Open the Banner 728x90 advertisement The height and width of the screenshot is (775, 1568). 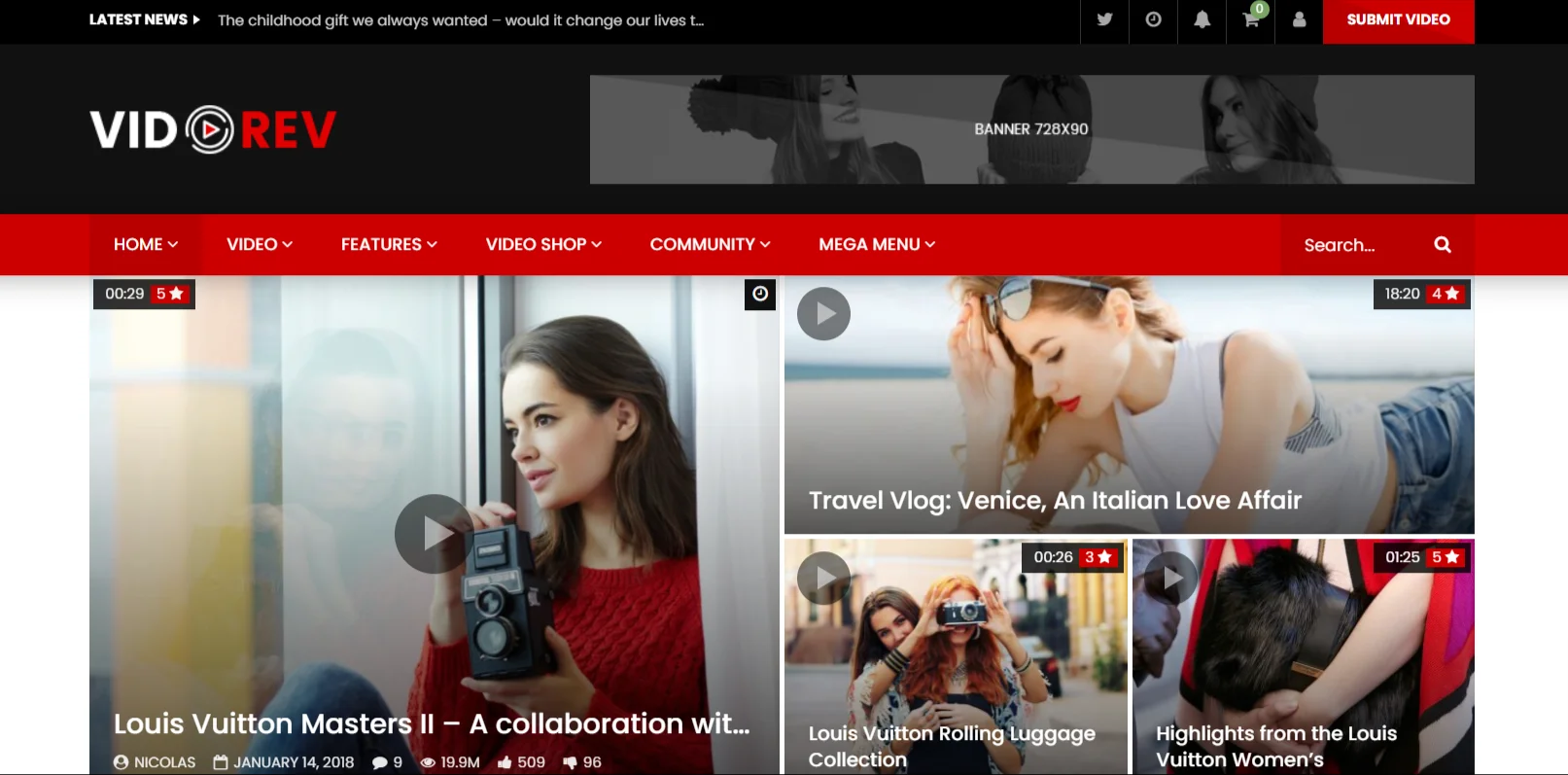click(x=1031, y=129)
